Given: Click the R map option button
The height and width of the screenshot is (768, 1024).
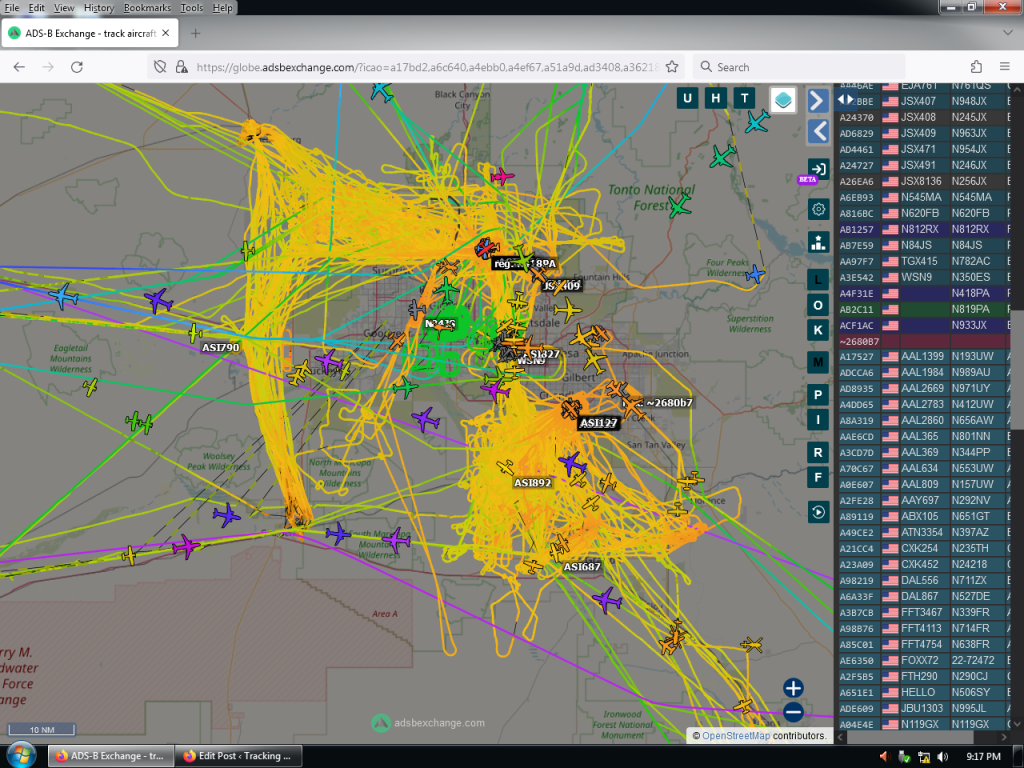Looking at the screenshot, I should [818, 452].
